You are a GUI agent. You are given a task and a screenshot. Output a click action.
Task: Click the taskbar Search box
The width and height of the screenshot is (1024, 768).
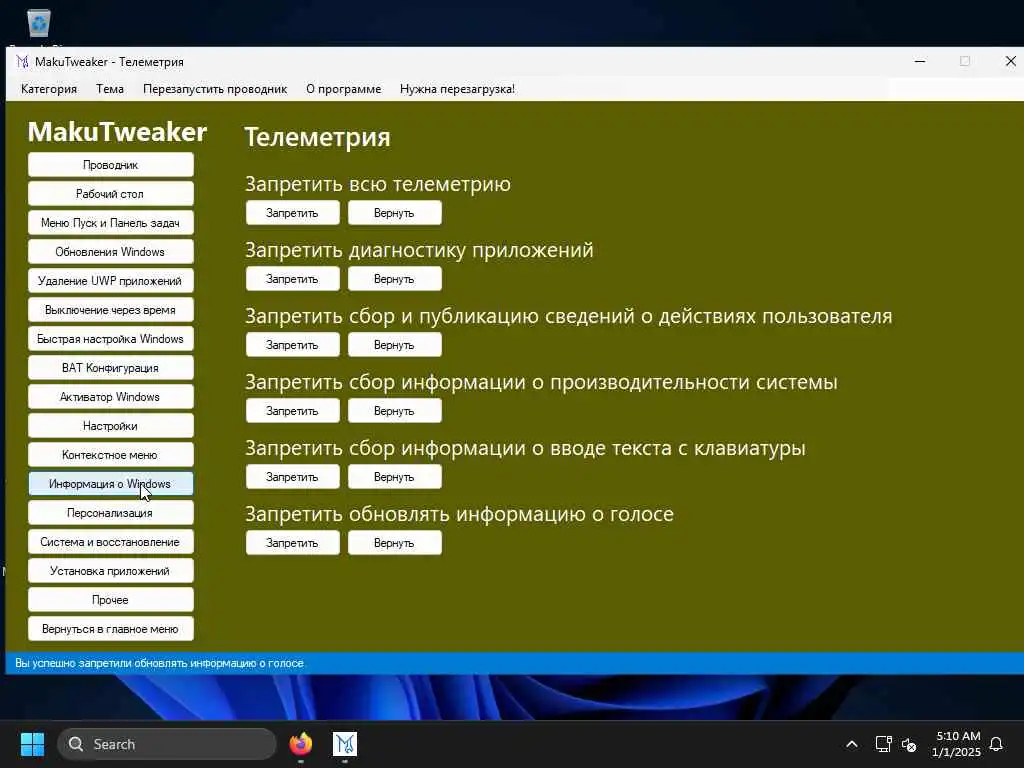(x=167, y=744)
